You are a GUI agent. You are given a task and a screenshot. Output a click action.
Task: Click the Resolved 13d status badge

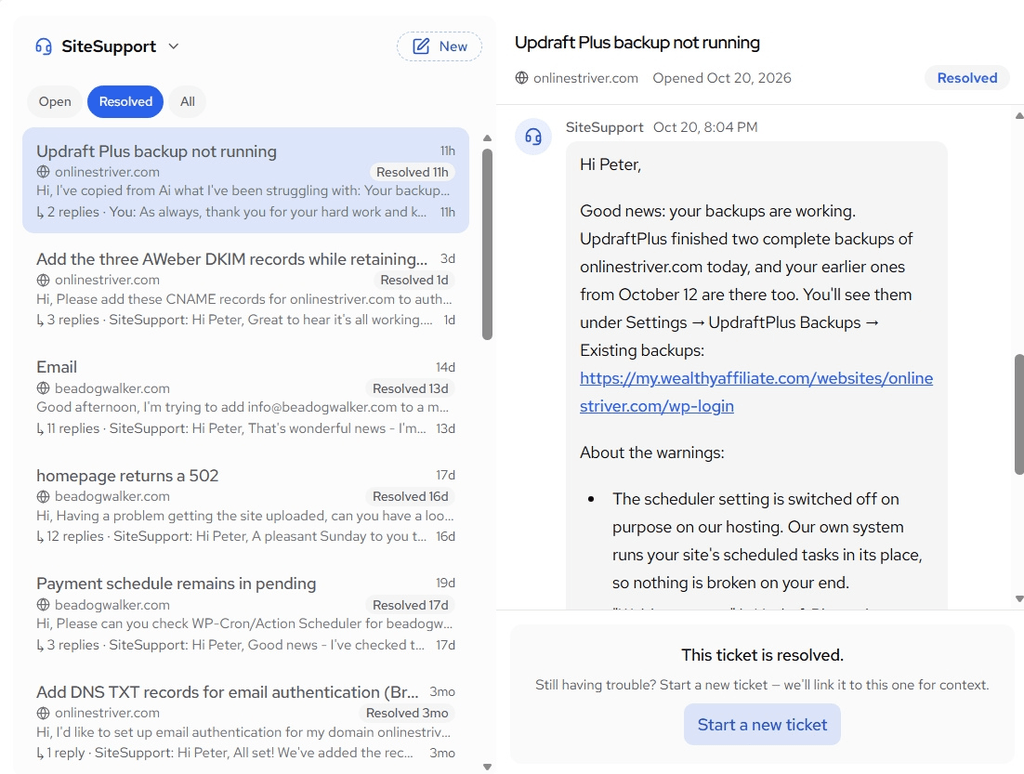[410, 389]
